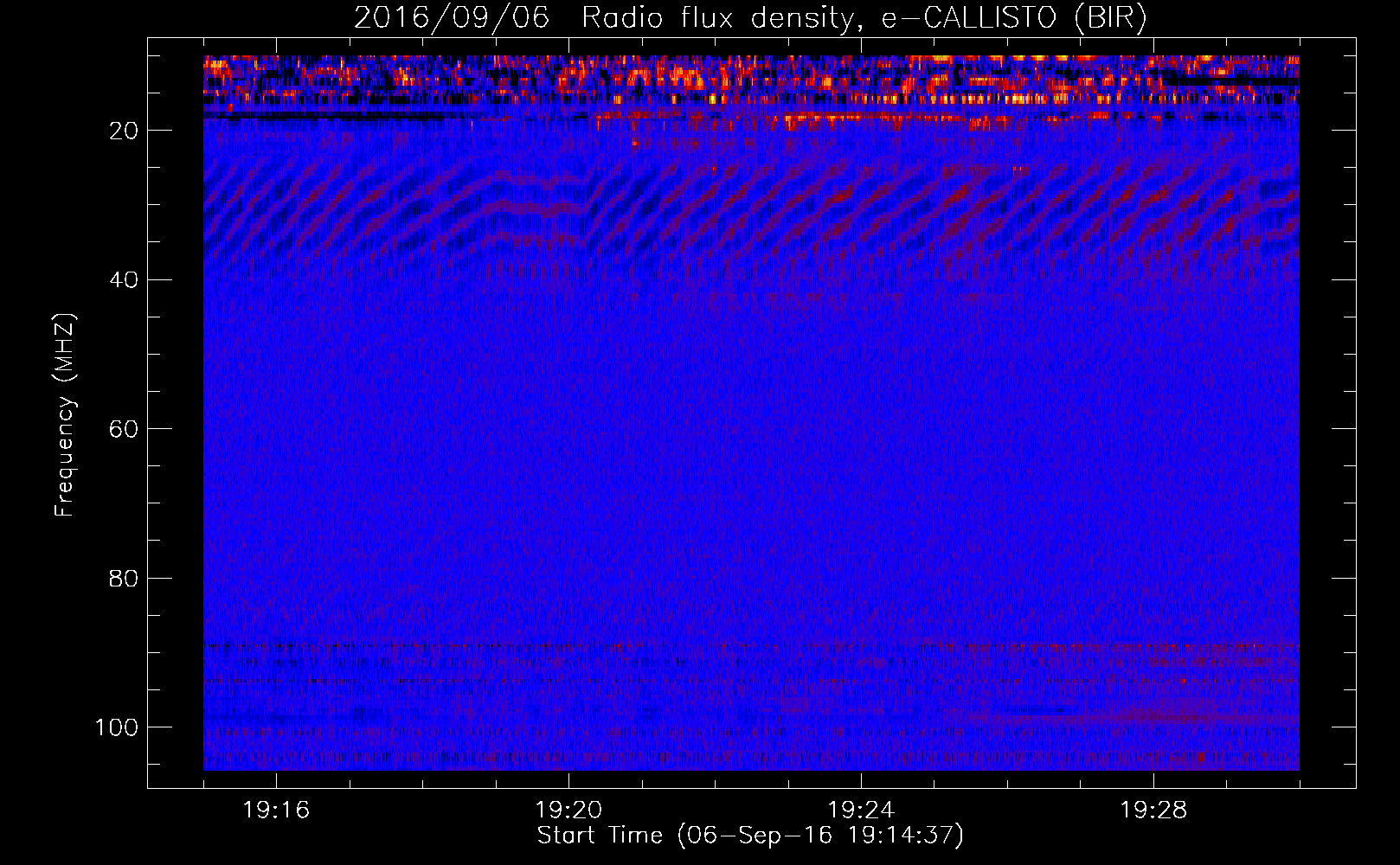Click the 100 MHz frequency tick label
Screen dimensions: 1400x865
click(x=117, y=727)
